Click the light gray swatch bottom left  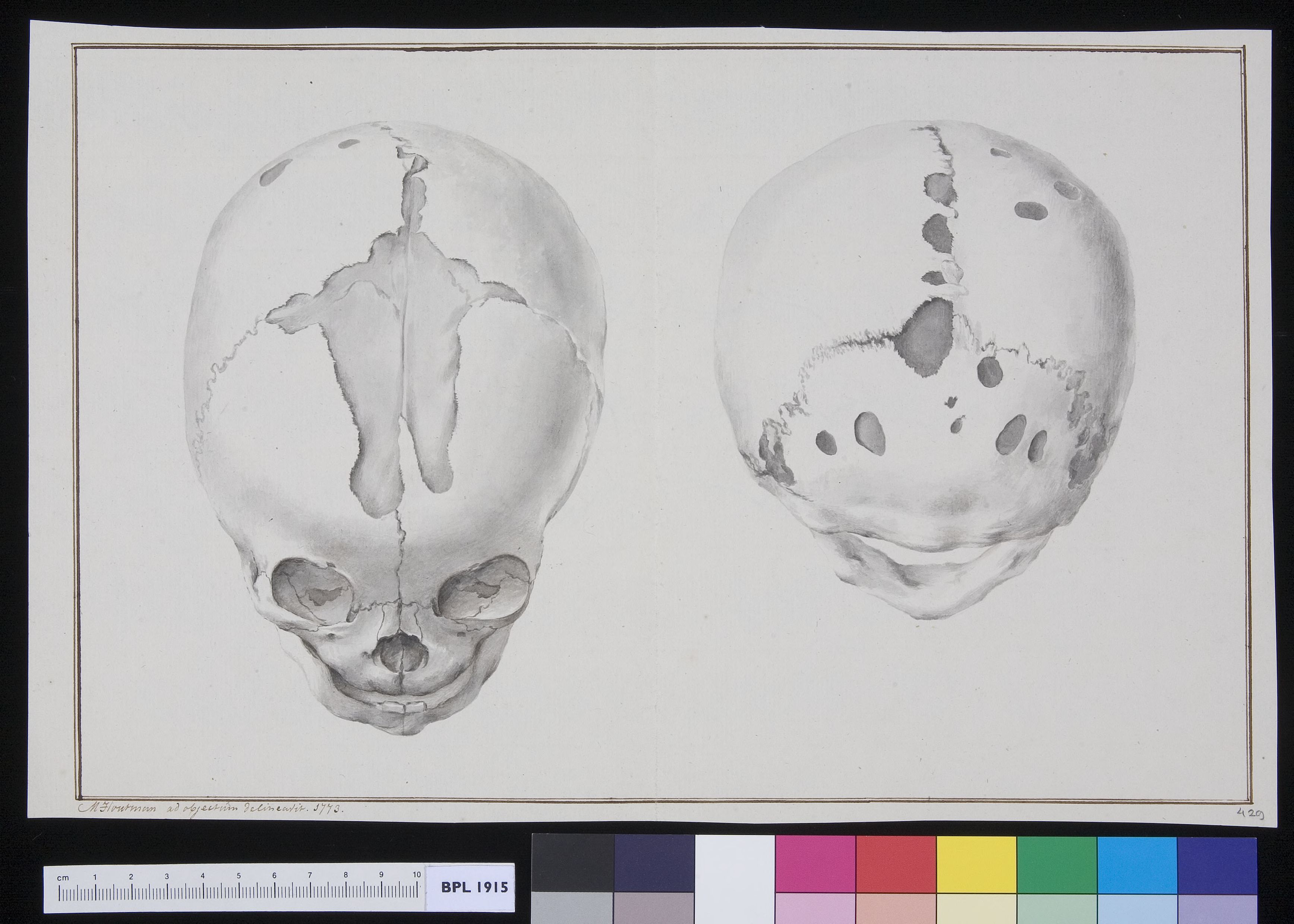[573, 908]
